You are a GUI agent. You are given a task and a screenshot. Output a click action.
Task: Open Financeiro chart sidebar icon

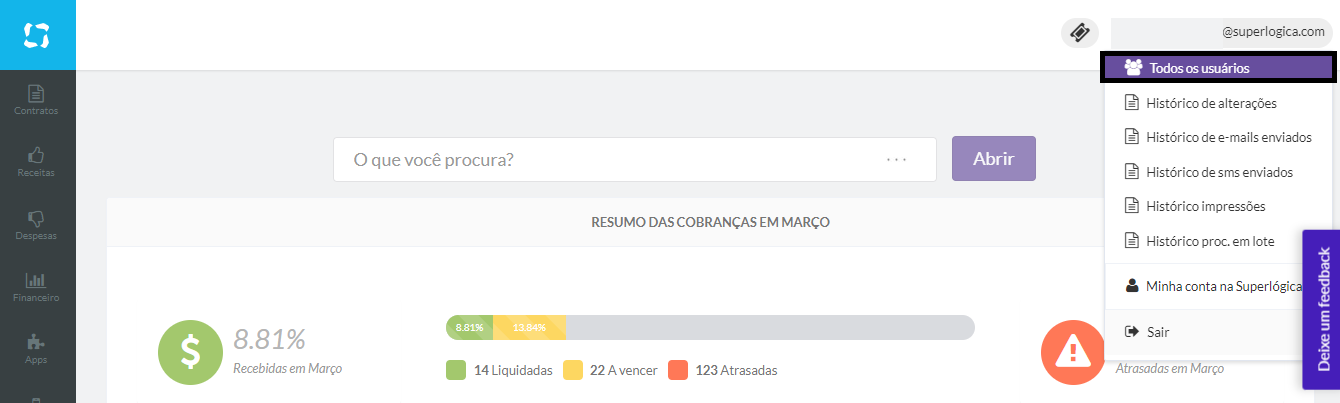tap(37, 286)
